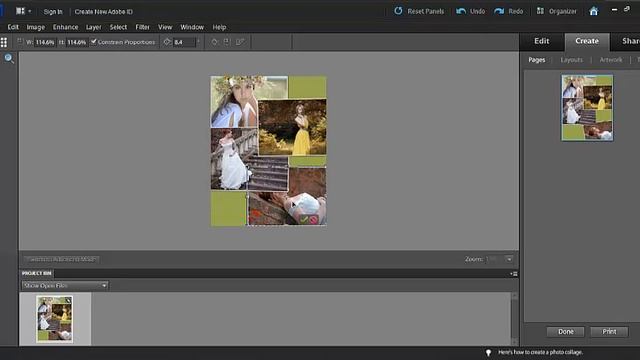Screen dimensions: 640x360
Task: Select the Layouts sub-tab
Action: pyautogui.click(x=571, y=60)
